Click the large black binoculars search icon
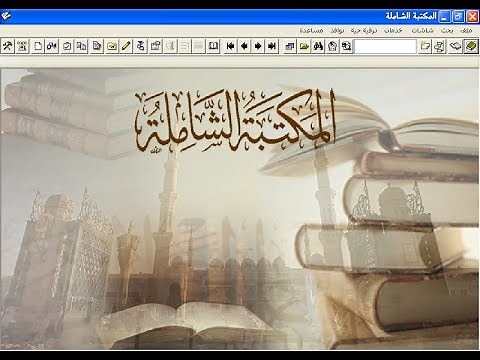 [x=318, y=46]
